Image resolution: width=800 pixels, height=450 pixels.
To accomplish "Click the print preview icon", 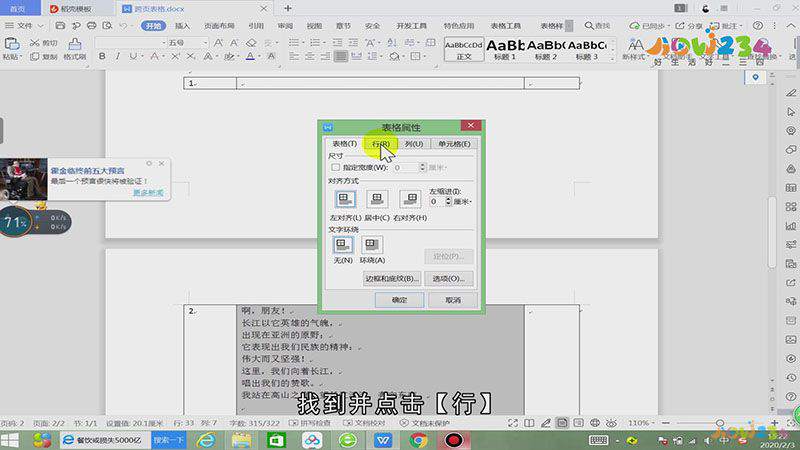I will pyautogui.click(x=107, y=25).
